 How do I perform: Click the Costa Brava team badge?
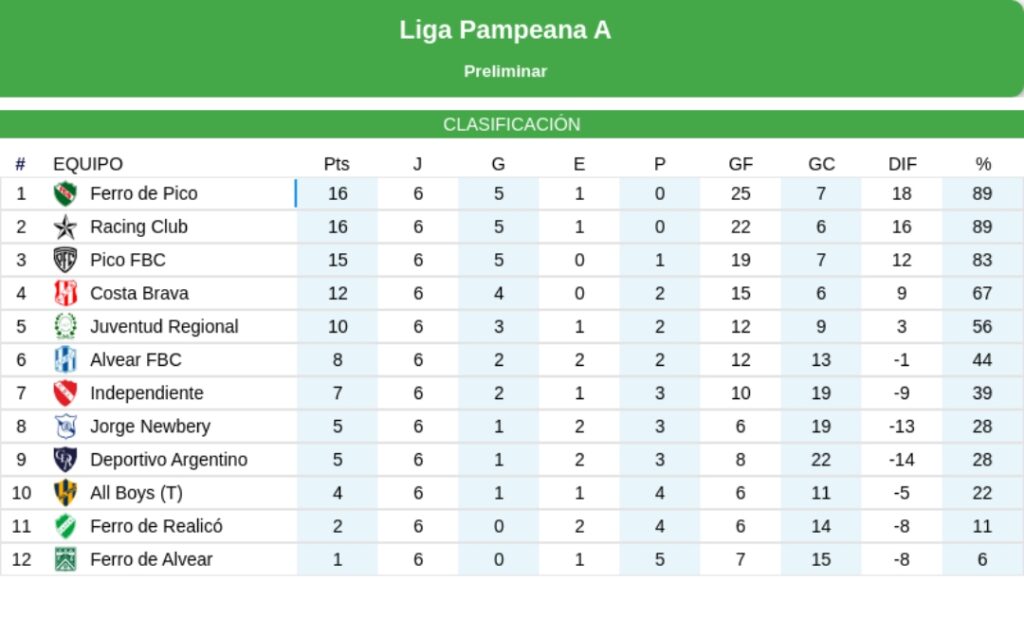tap(65, 293)
